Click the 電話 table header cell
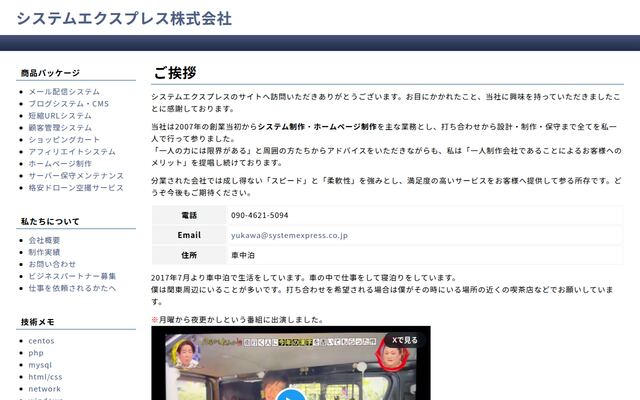The height and width of the screenshot is (400, 640). click(189, 215)
